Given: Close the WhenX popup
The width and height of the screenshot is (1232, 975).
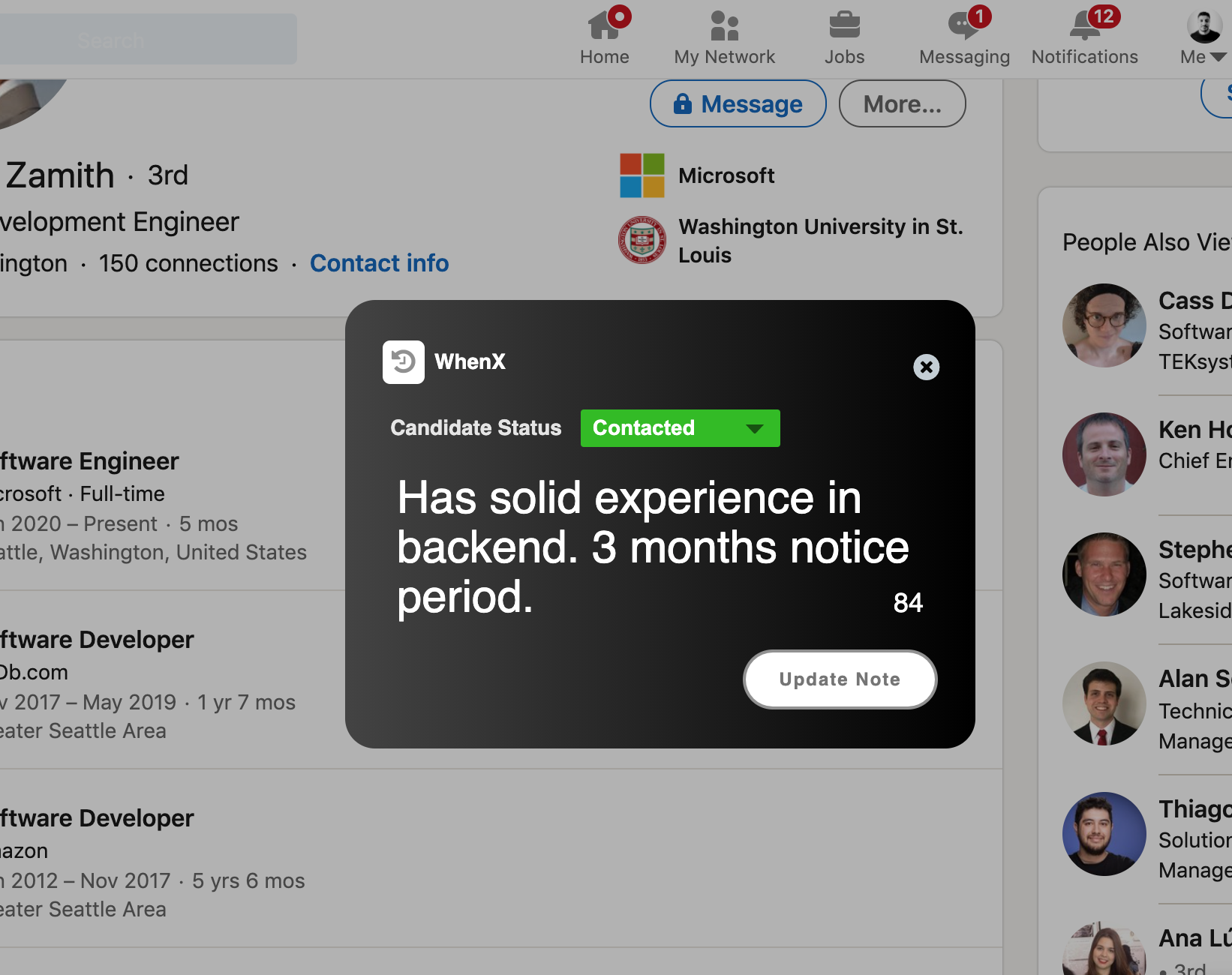Looking at the screenshot, I should coord(927,367).
